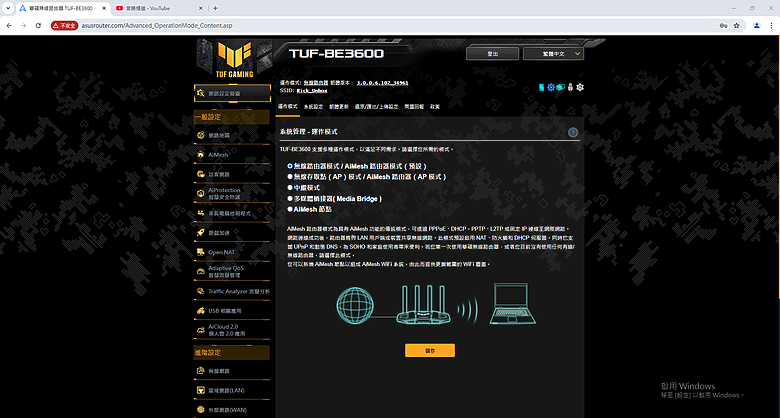Open 訪客網路 guest network in the sidebar

coord(232,174)
